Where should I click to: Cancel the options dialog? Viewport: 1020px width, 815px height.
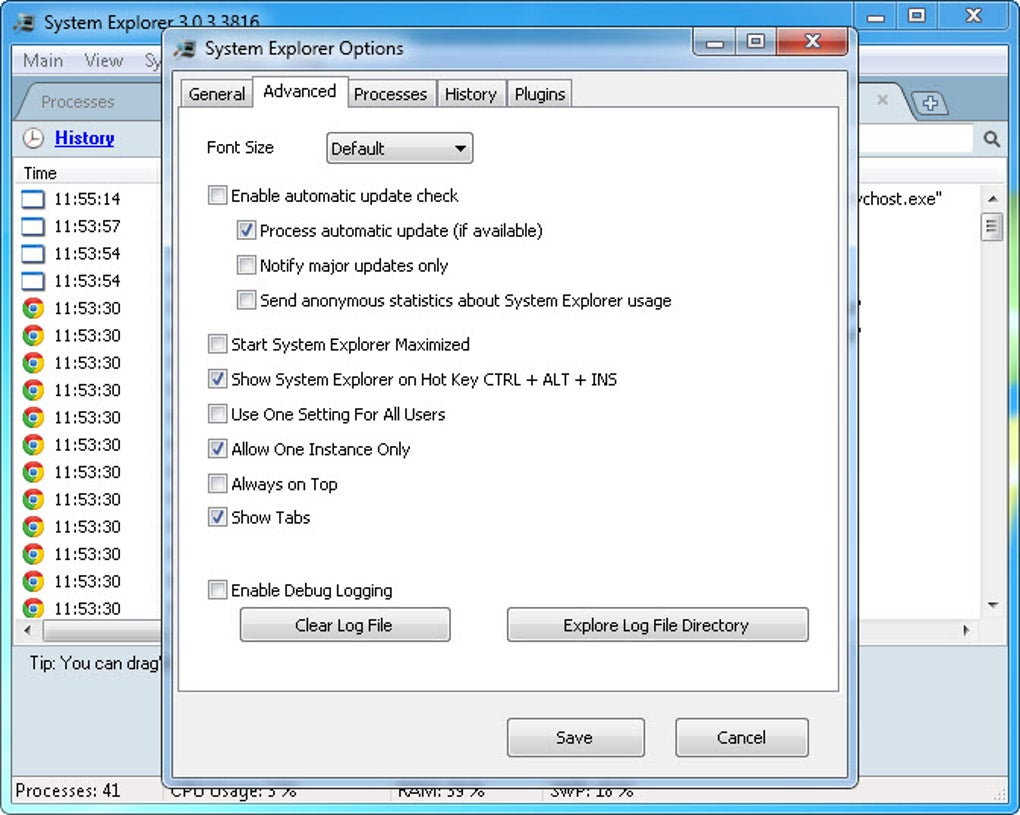tap(742, 738)
